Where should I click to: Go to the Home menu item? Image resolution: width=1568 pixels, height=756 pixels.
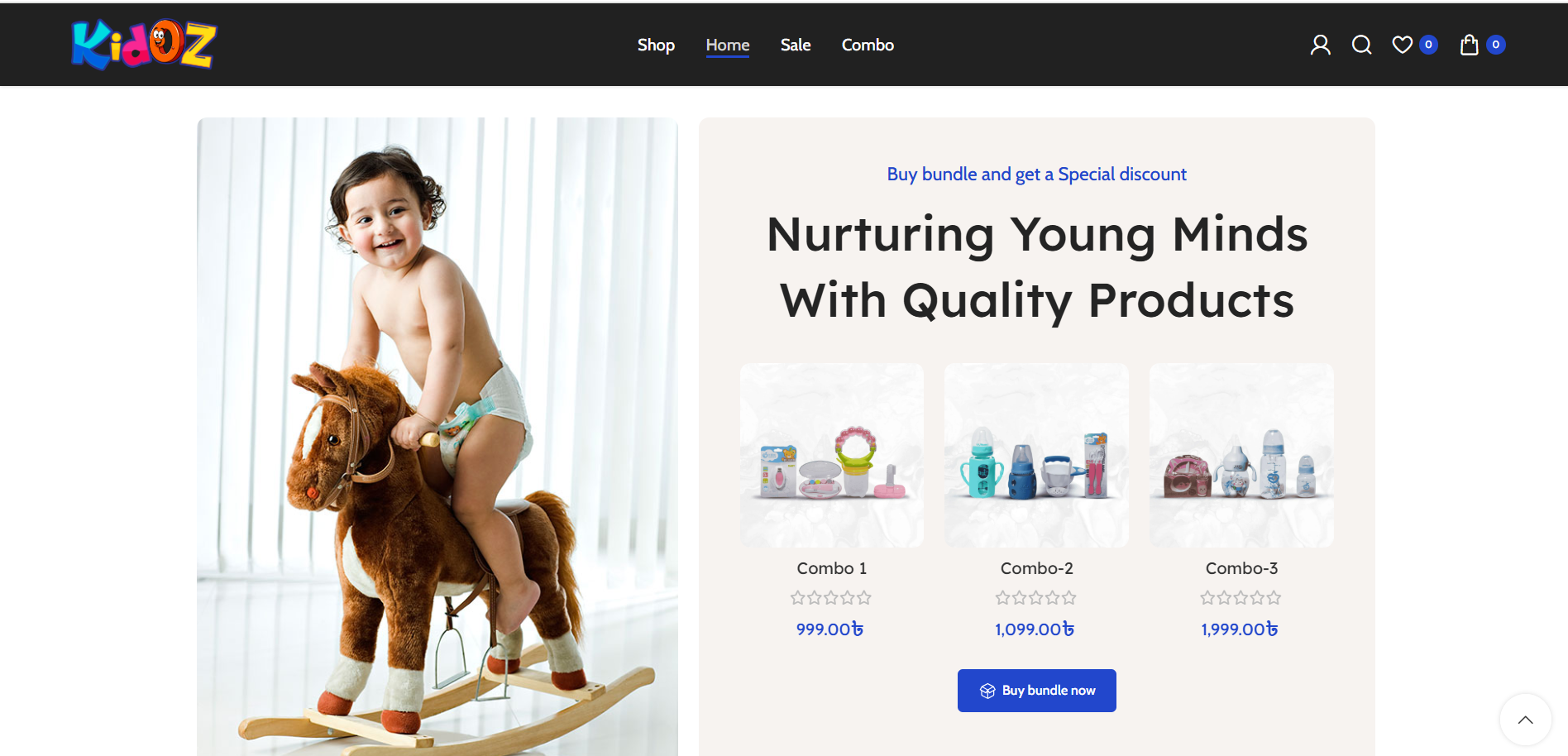pos(728,45)
